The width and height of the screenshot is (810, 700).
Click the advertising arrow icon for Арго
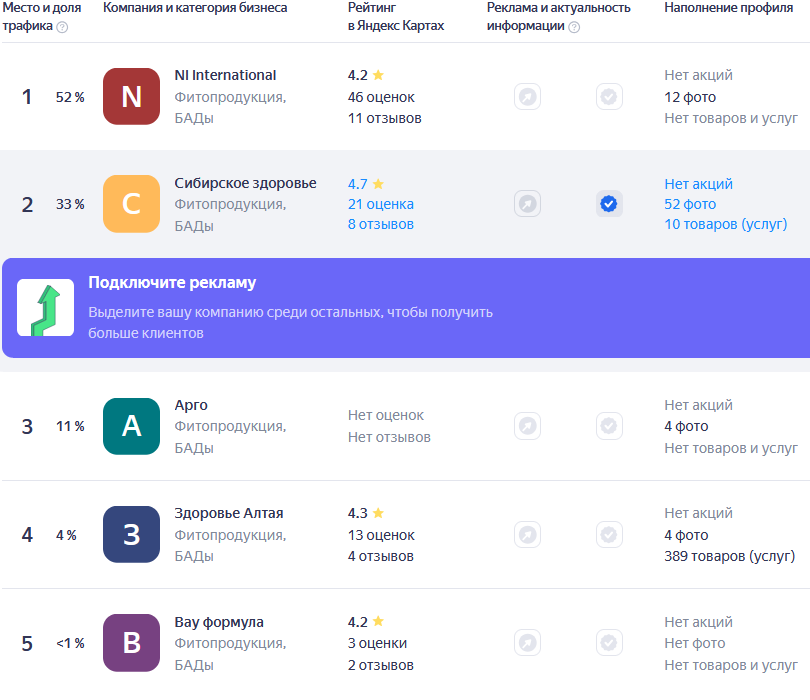click(527, 426)
